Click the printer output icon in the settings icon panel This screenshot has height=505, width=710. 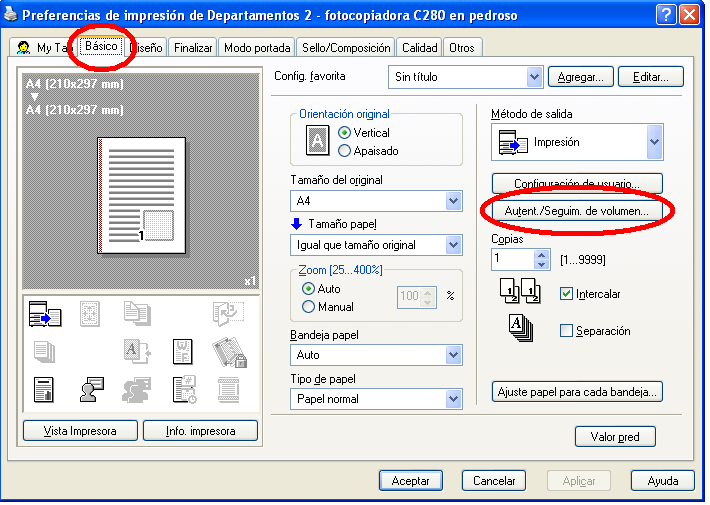(45, 314)
